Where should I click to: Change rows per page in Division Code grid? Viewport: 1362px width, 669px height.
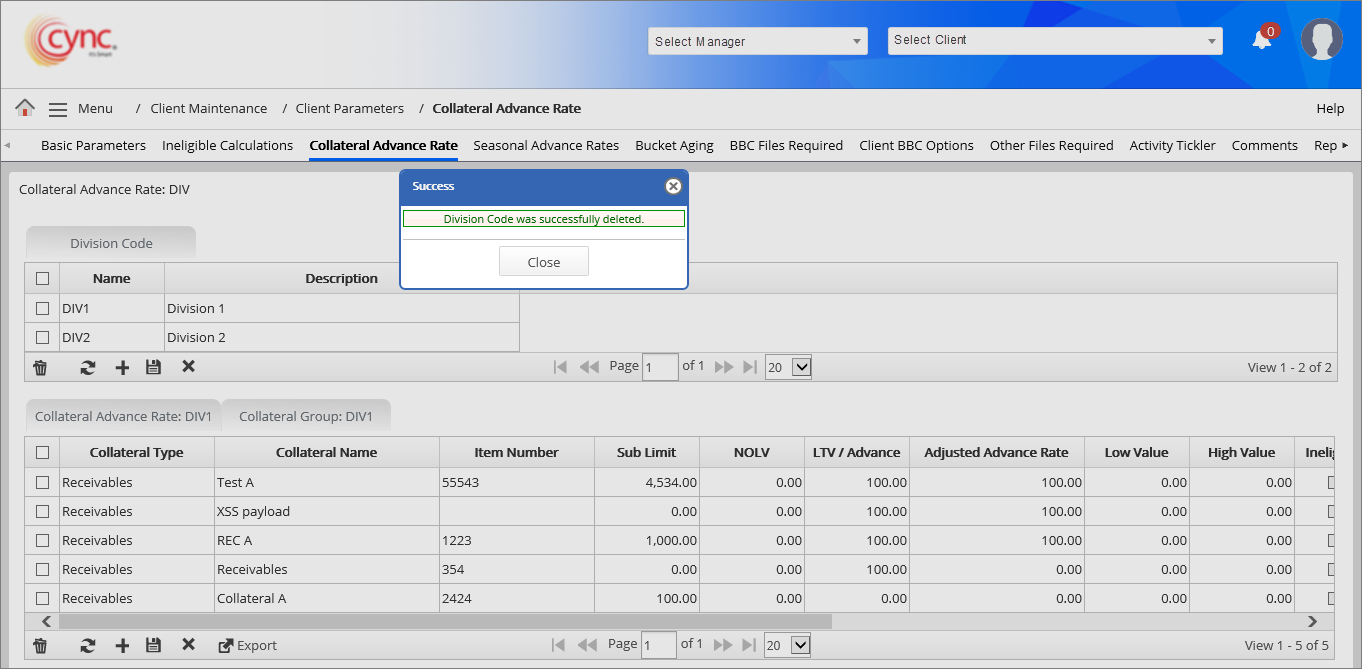pos(787,367)
